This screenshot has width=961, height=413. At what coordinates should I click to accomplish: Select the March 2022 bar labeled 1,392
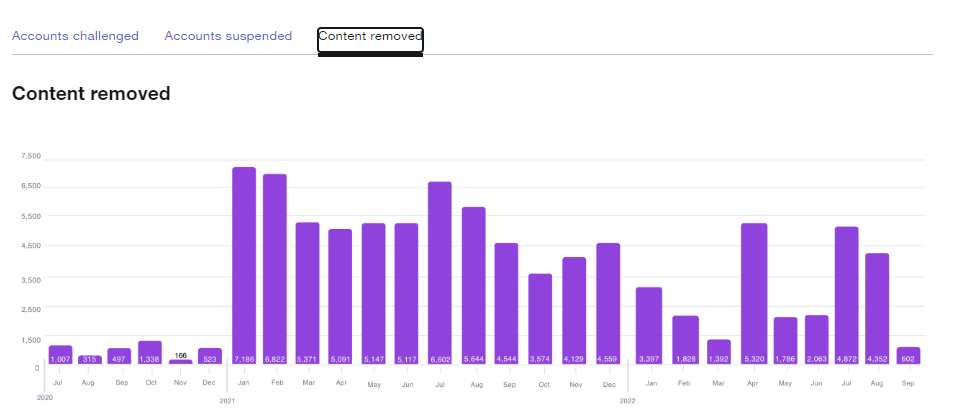719,351
